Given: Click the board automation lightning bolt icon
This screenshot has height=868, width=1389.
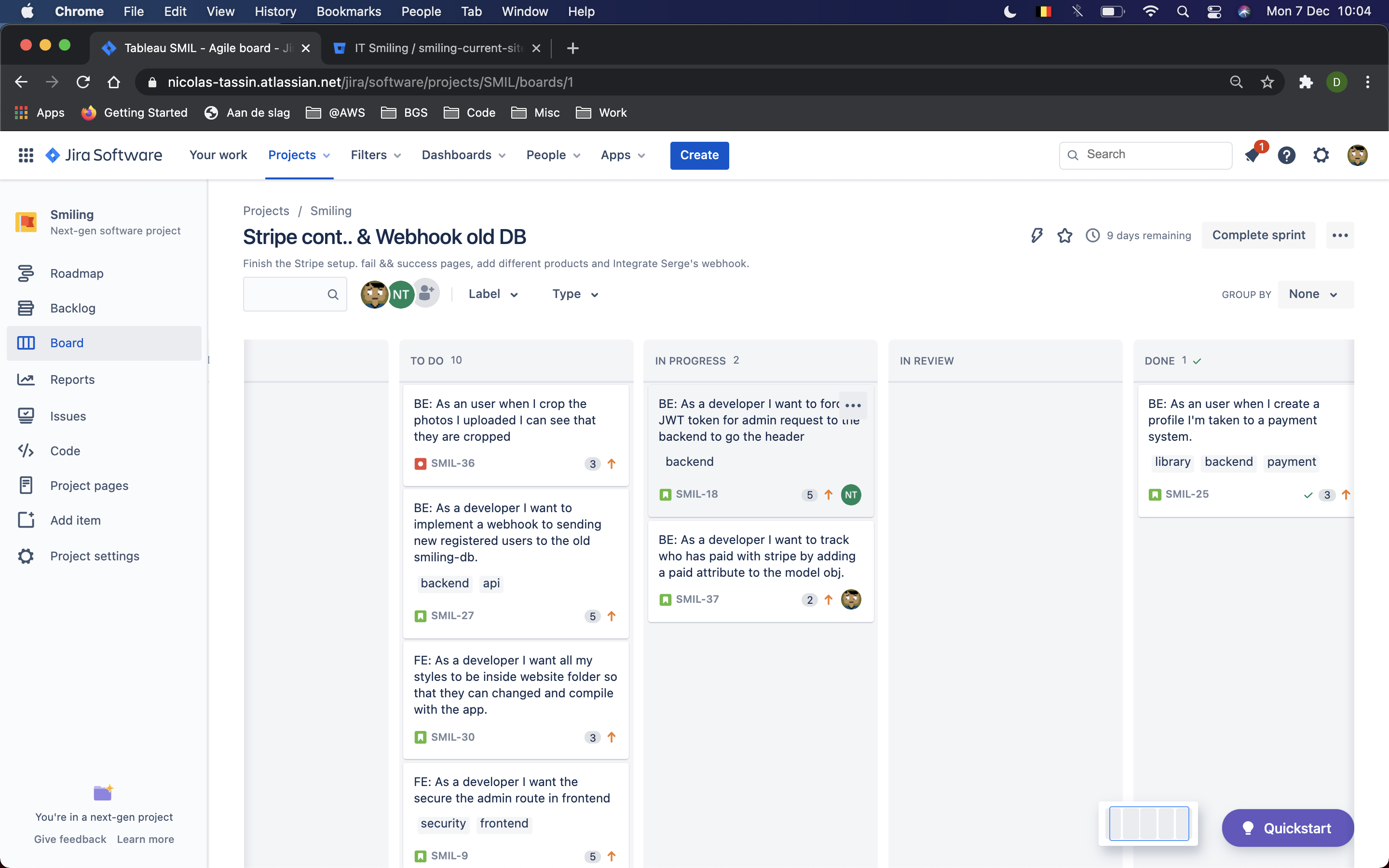Looking at the screenshot, I should 1035,235.
